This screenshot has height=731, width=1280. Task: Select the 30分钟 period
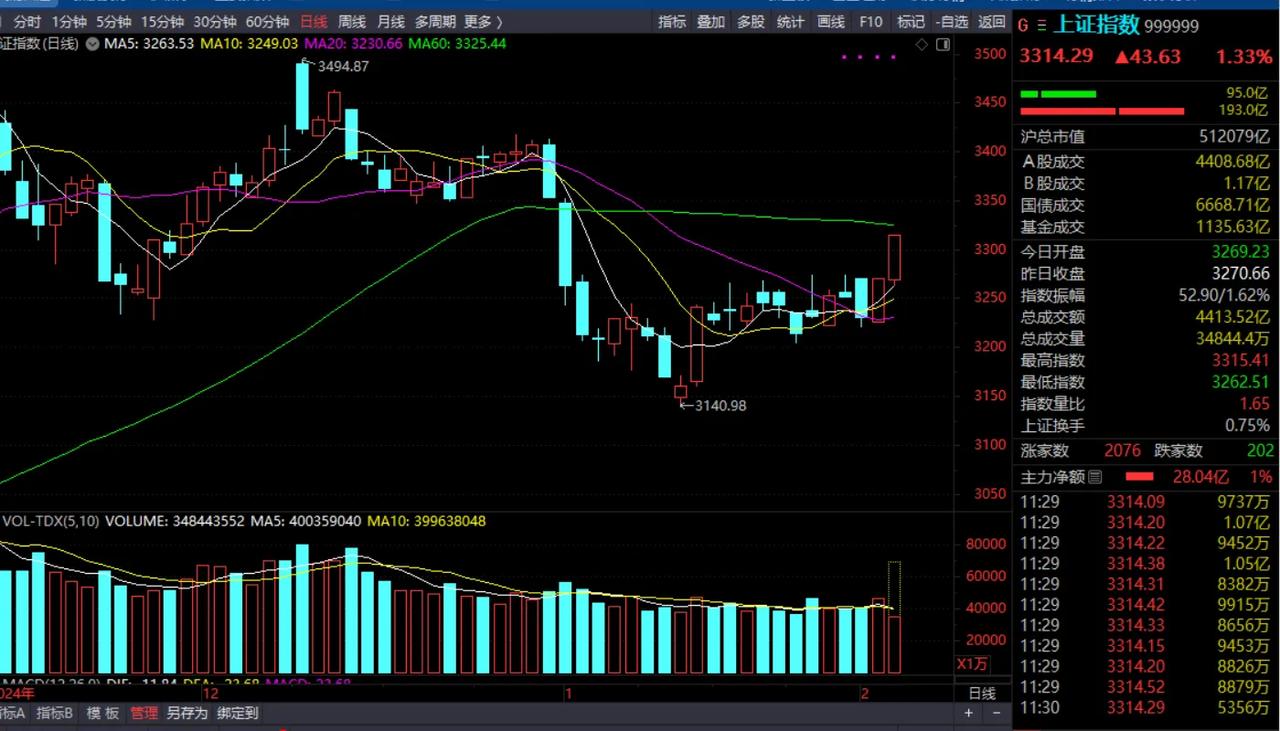215,21
